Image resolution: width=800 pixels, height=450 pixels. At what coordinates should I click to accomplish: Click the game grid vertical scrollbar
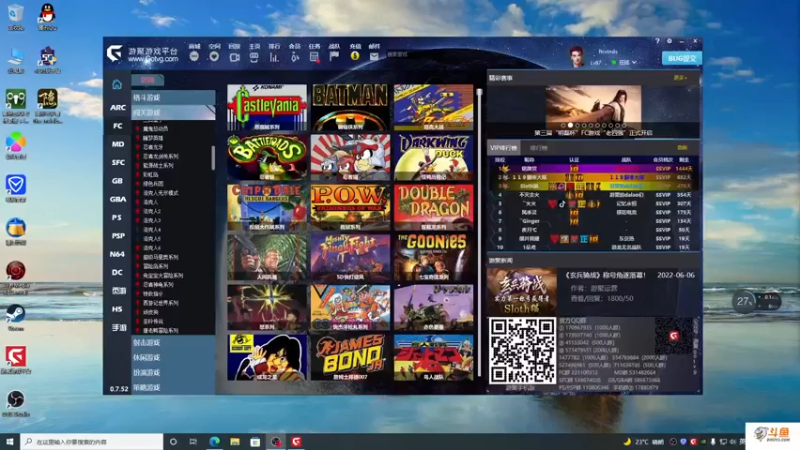coord(479,232)
